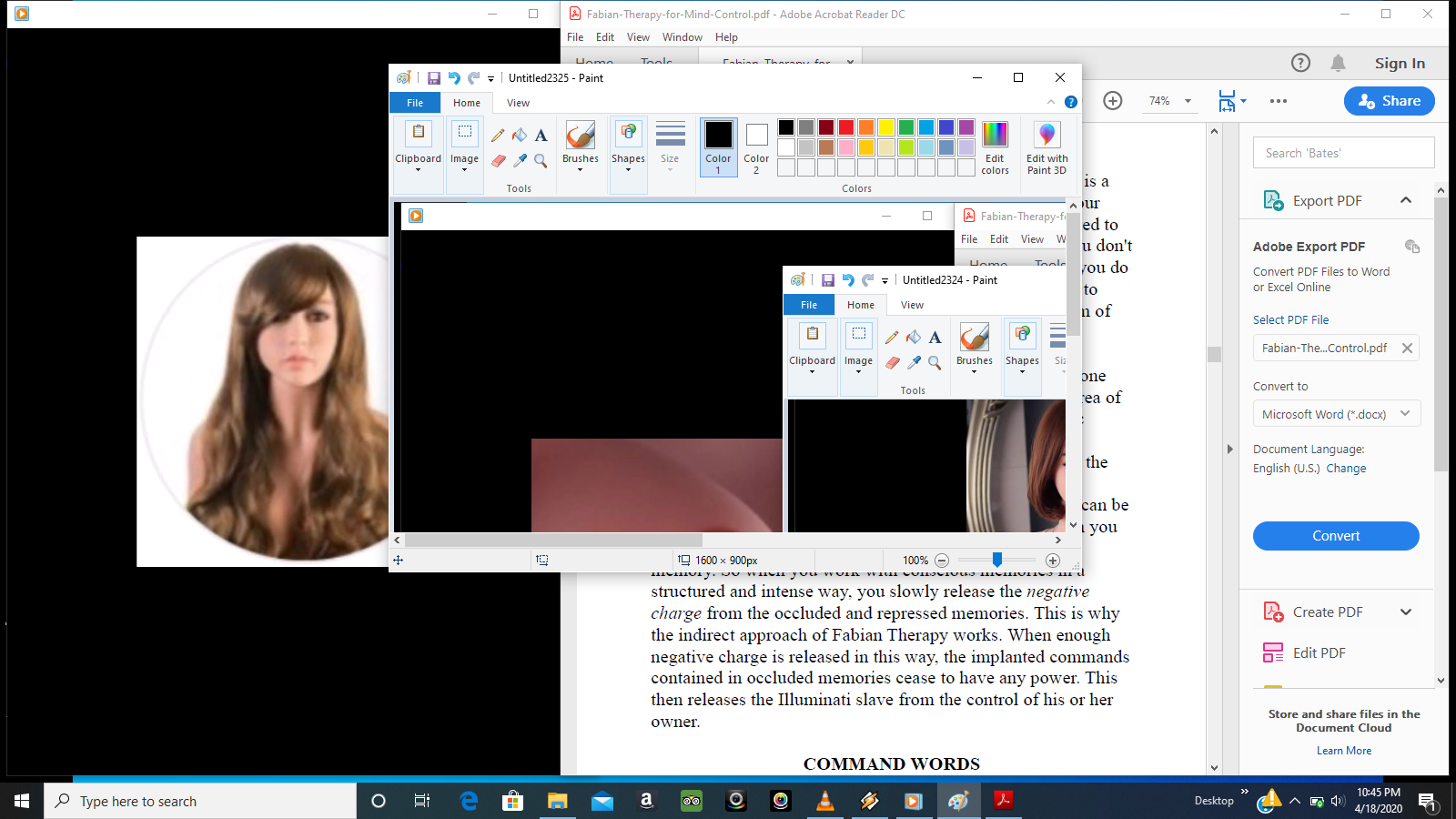The width and height of the screenshot is (1456, 819).
Task: Open Shapes gallery in Untitled2325 Paint
Action: tap(628, 147)
